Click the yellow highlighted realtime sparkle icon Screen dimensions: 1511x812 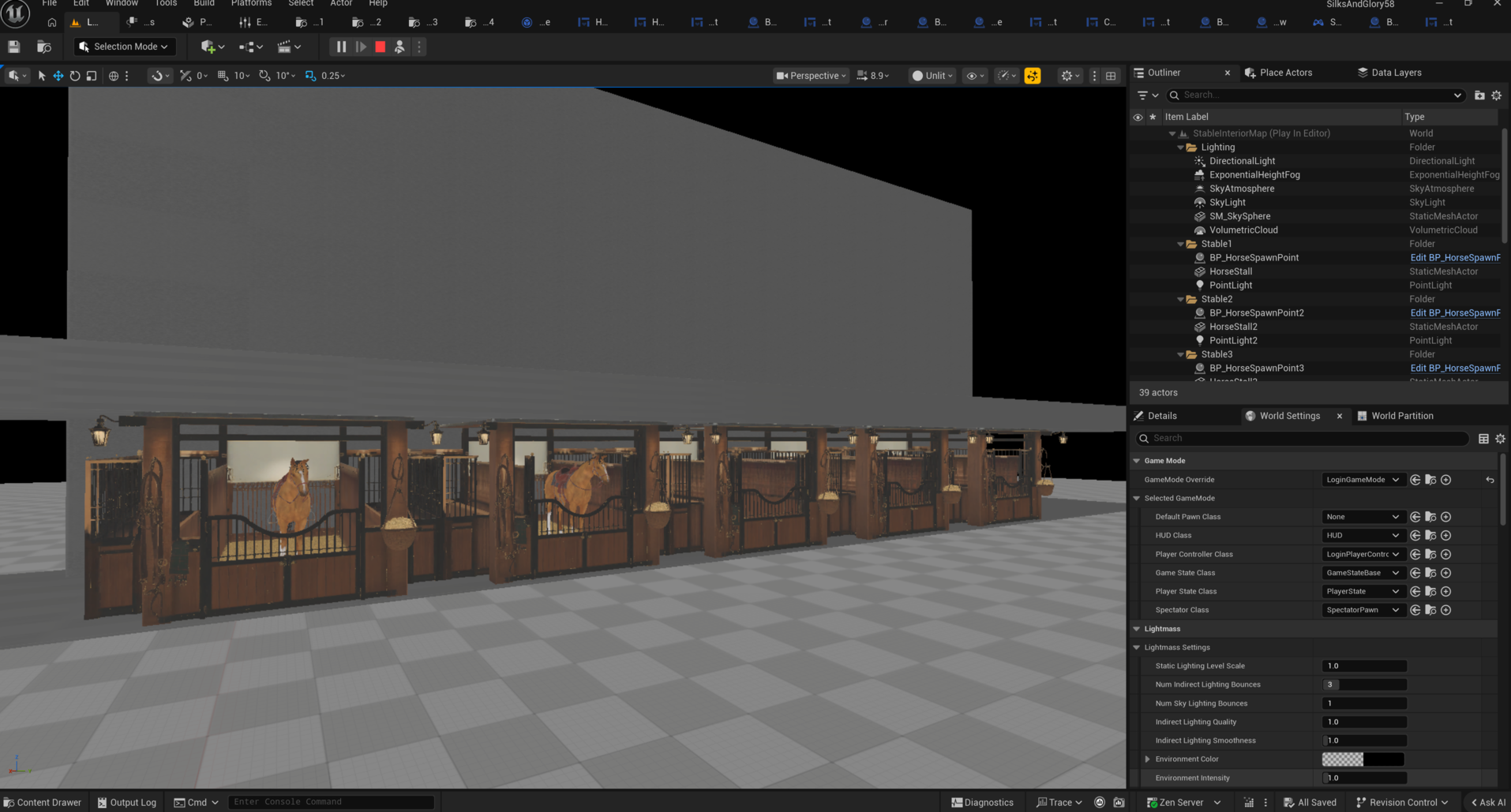click(x=1033, y=76)
